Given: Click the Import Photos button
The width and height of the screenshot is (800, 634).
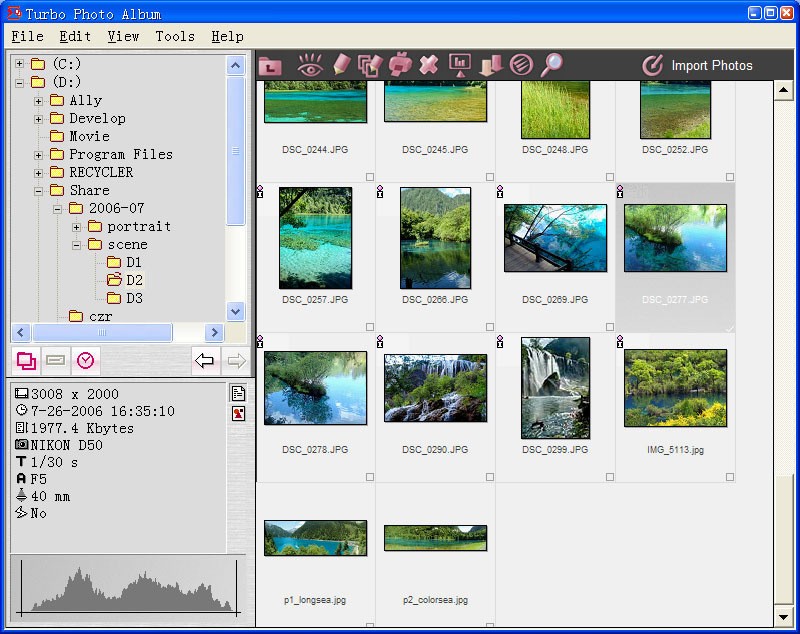Looking at the screenshot, I should [698, 66].
